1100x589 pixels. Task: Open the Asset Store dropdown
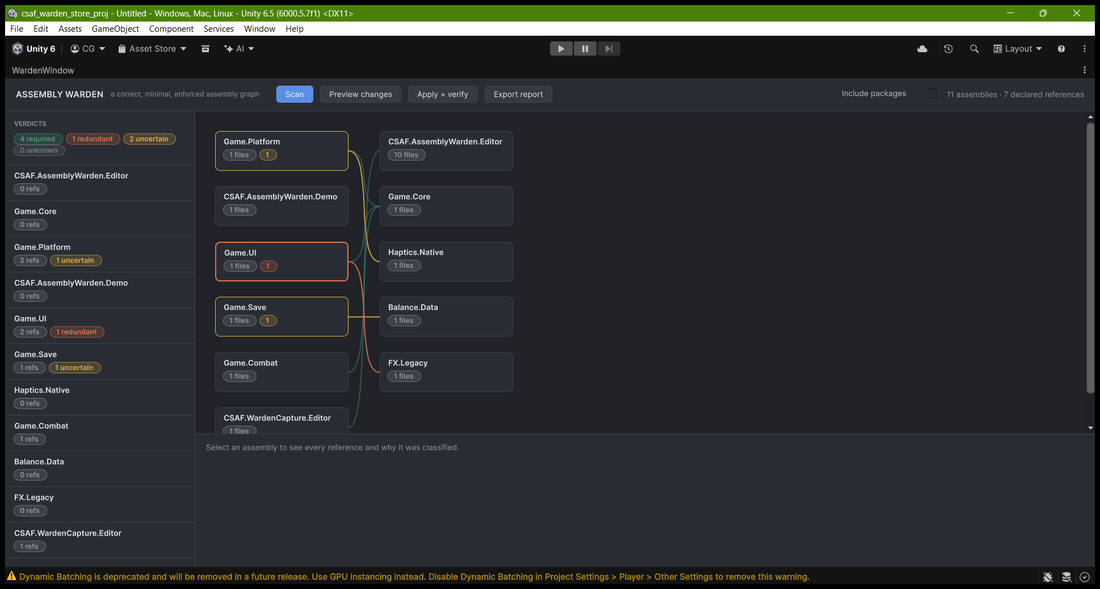click(x=152, y=48)
